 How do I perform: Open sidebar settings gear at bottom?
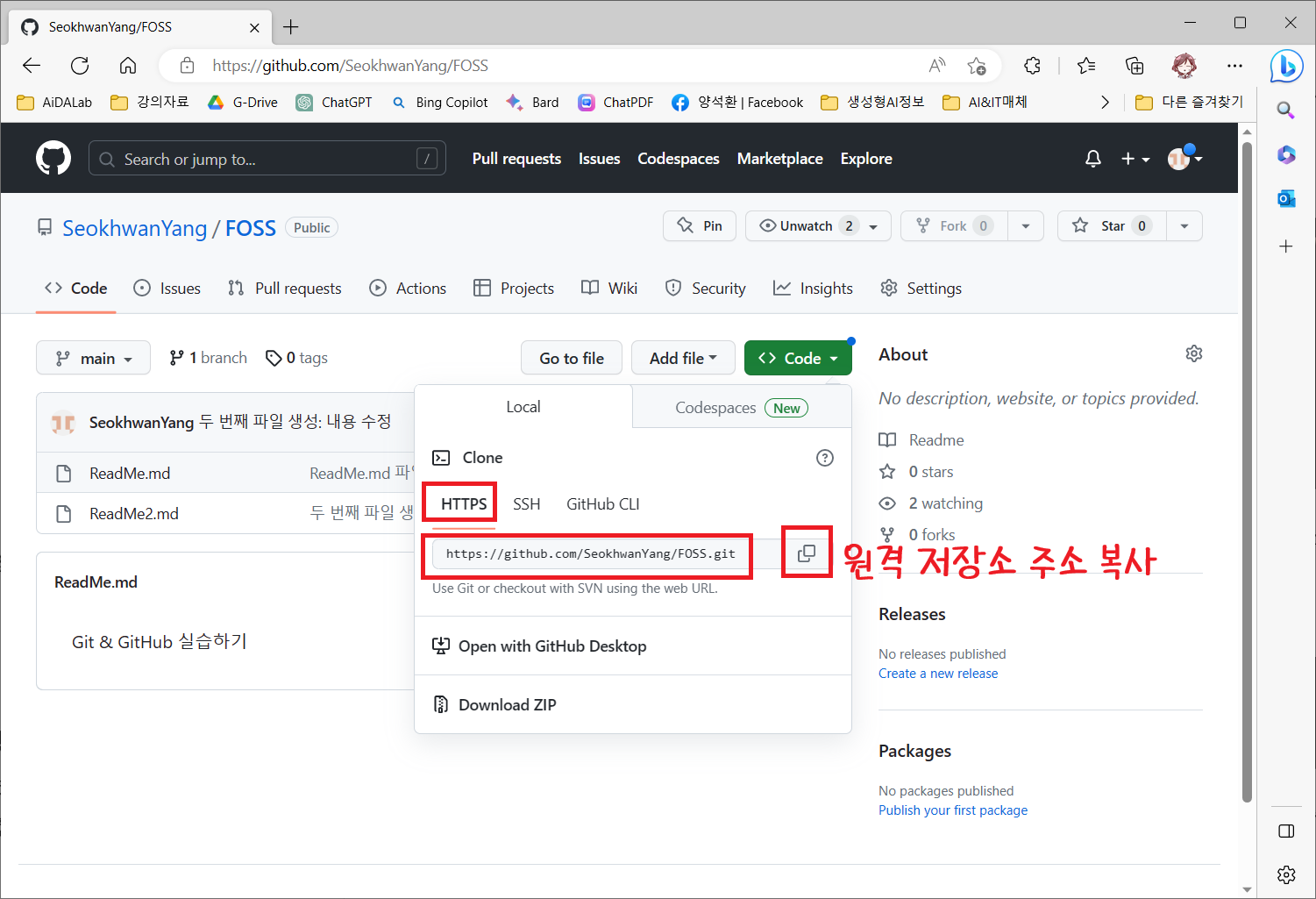(1286, 874)
